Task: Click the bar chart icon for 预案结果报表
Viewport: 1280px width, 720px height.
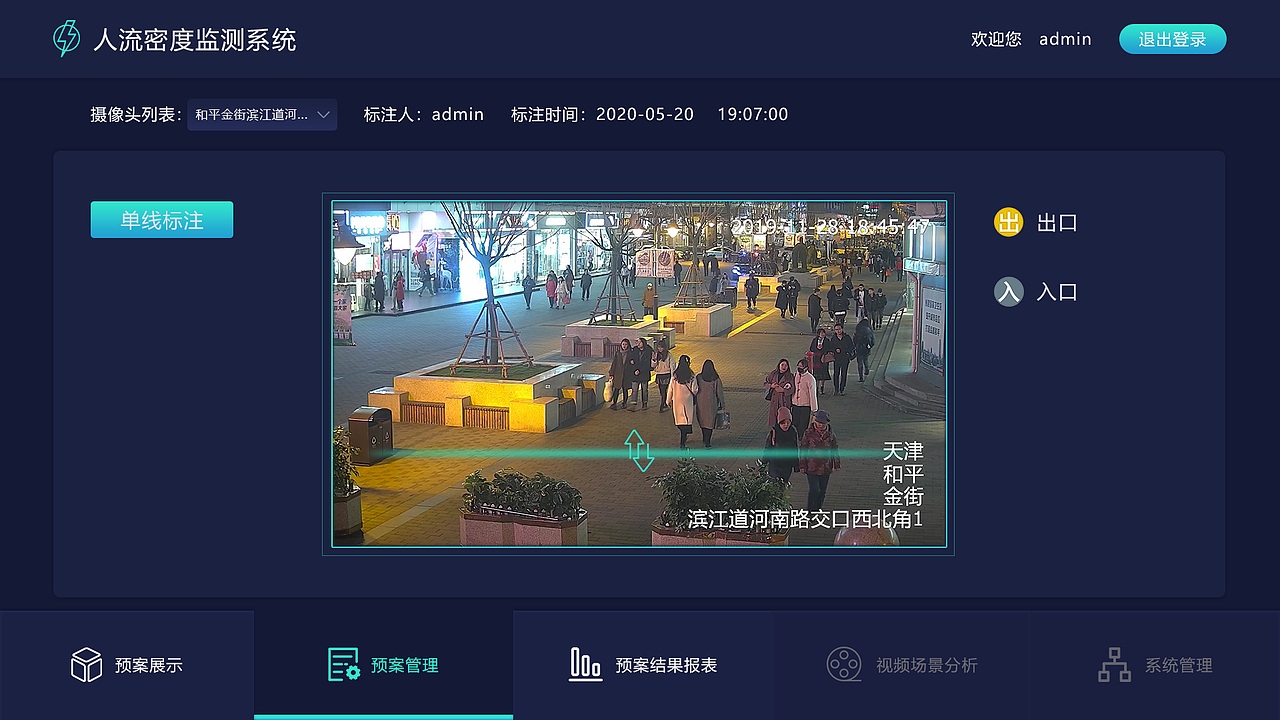Action: tap(585, 663)
